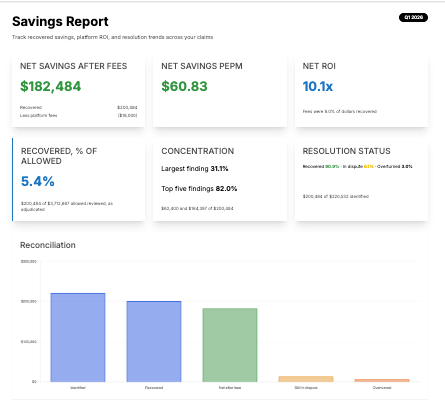Click the Still in dispute bar
Screen dimensions: 445x400
[x=306, y=379]
